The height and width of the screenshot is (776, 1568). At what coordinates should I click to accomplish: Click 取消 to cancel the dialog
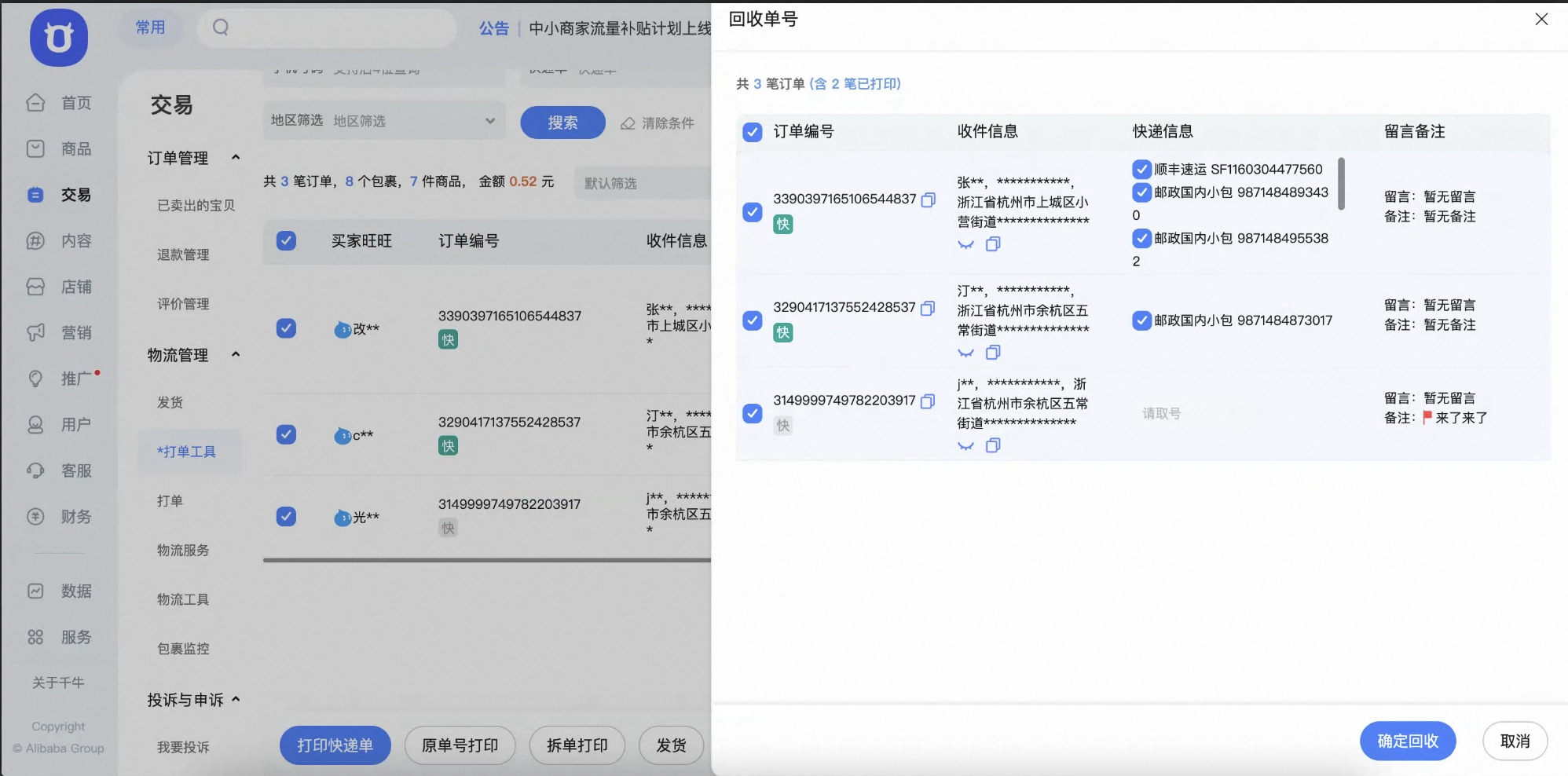click(x=1515, y=741)
